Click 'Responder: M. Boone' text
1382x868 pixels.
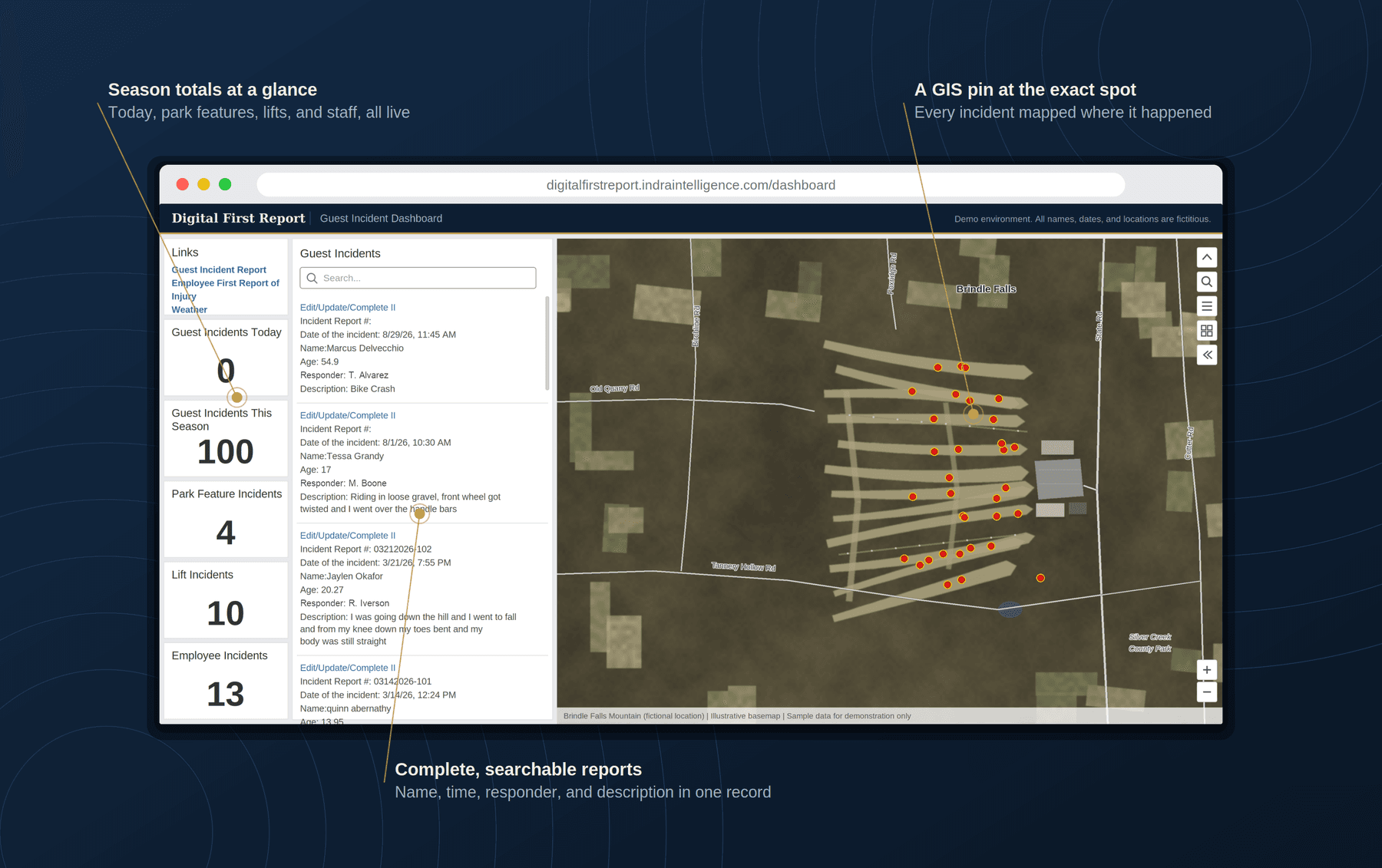coord(342,484)
